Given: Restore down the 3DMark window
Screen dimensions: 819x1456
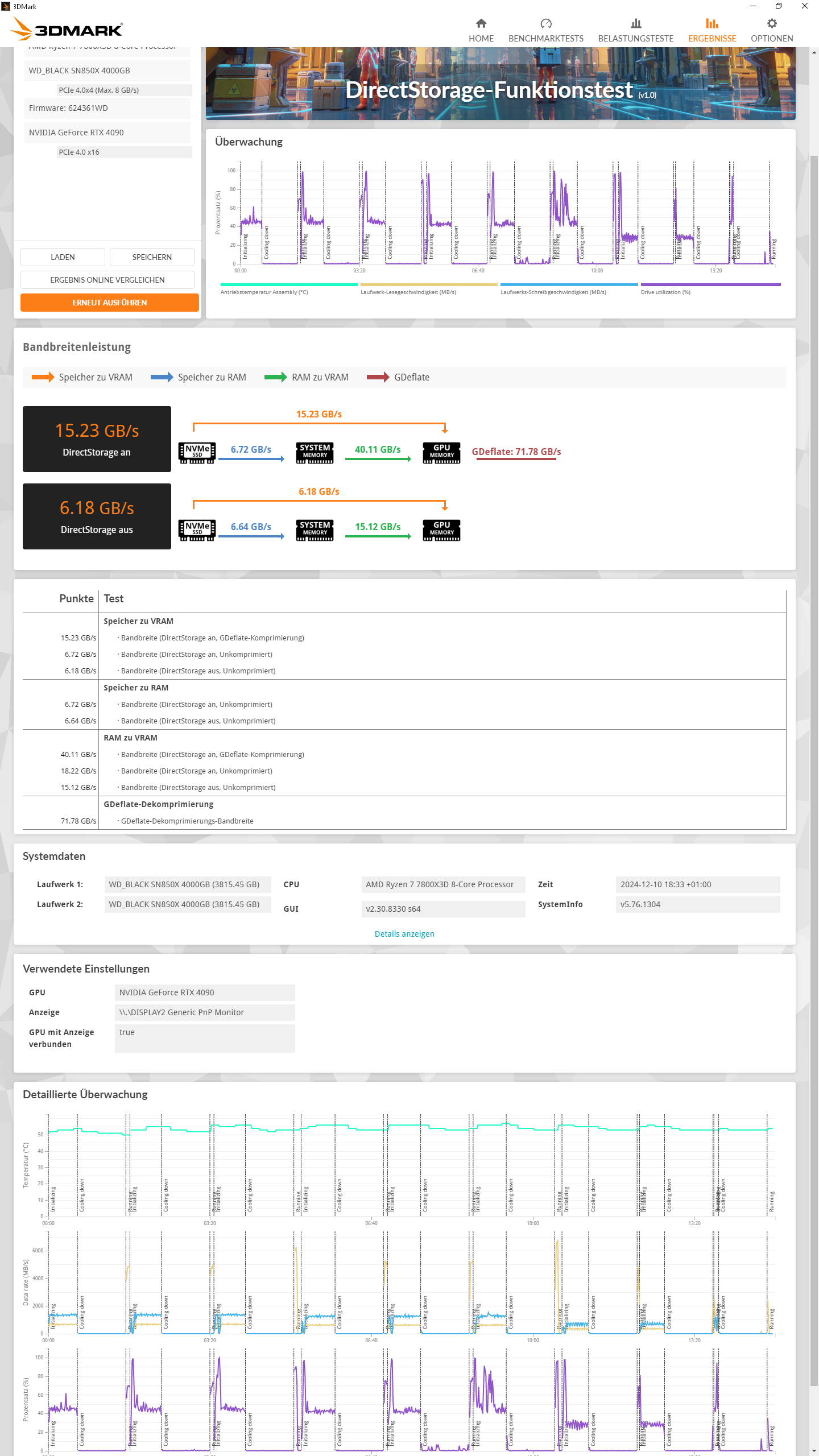Looking at the screenshot, I should 779,6.
